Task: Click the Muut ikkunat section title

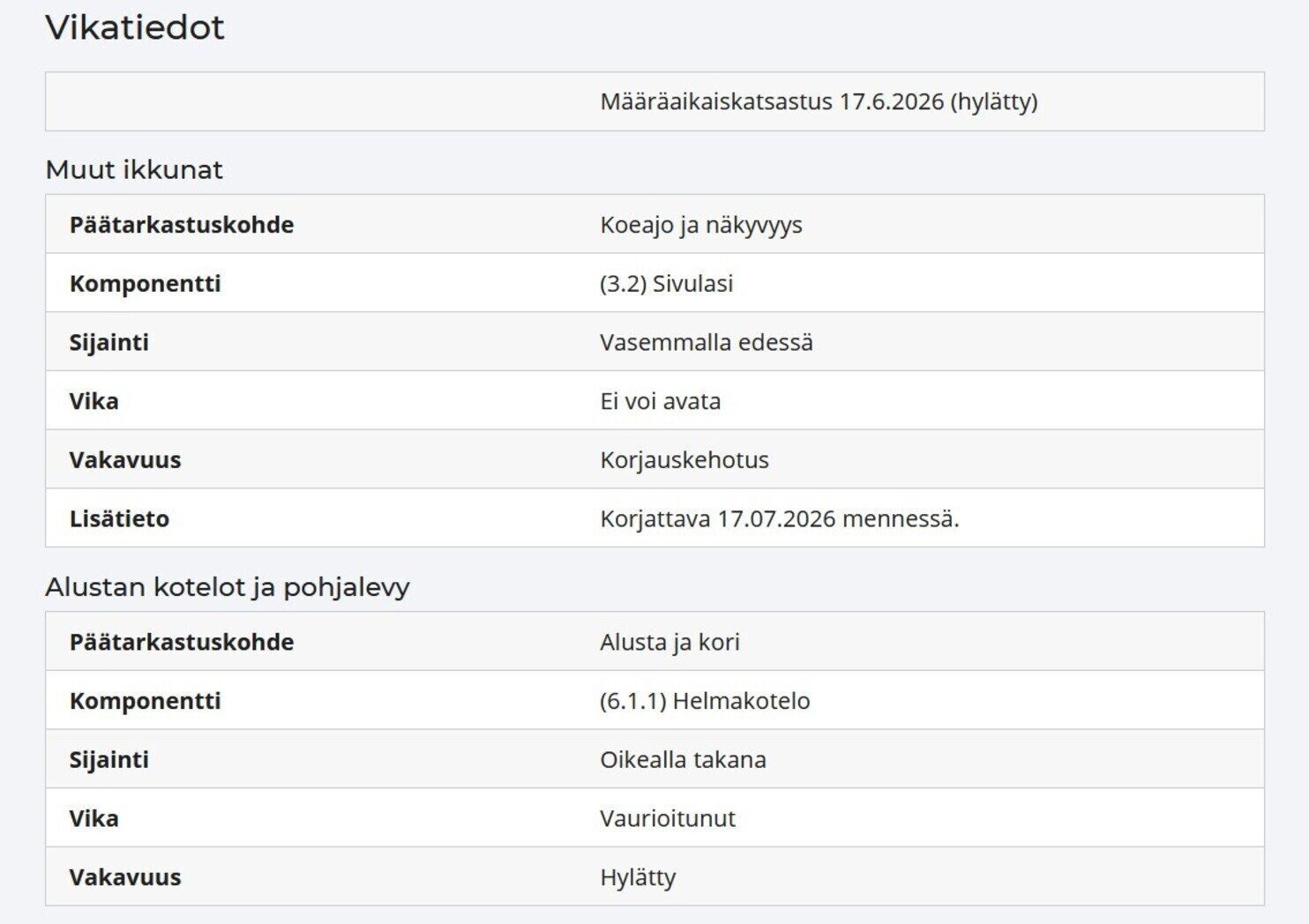Action: click(134, 169)
